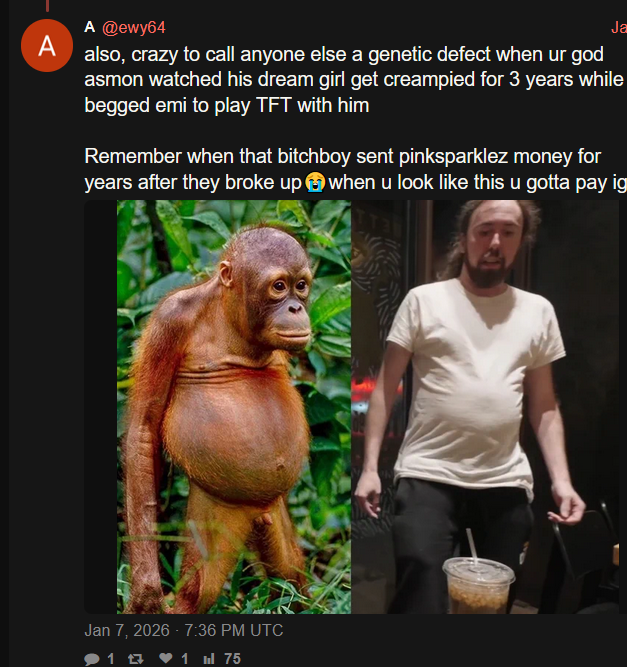
Task: Open the orangutan photo on the left
Action: tap(234, 407)
